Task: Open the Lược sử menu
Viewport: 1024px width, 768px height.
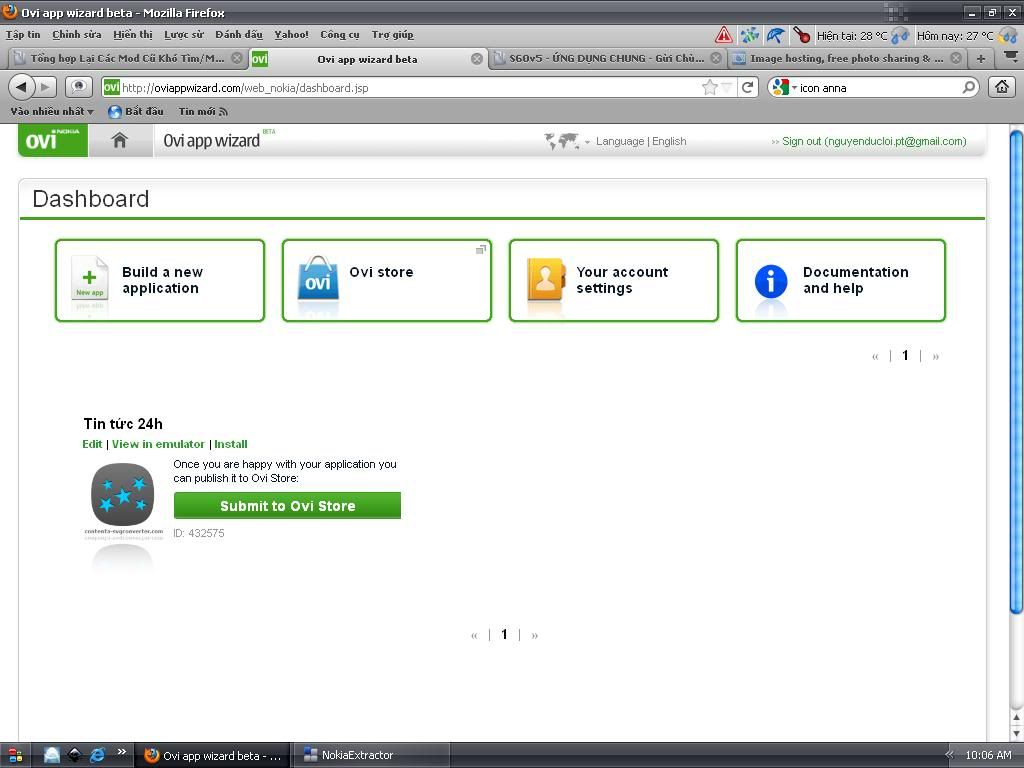Action: 184,35
